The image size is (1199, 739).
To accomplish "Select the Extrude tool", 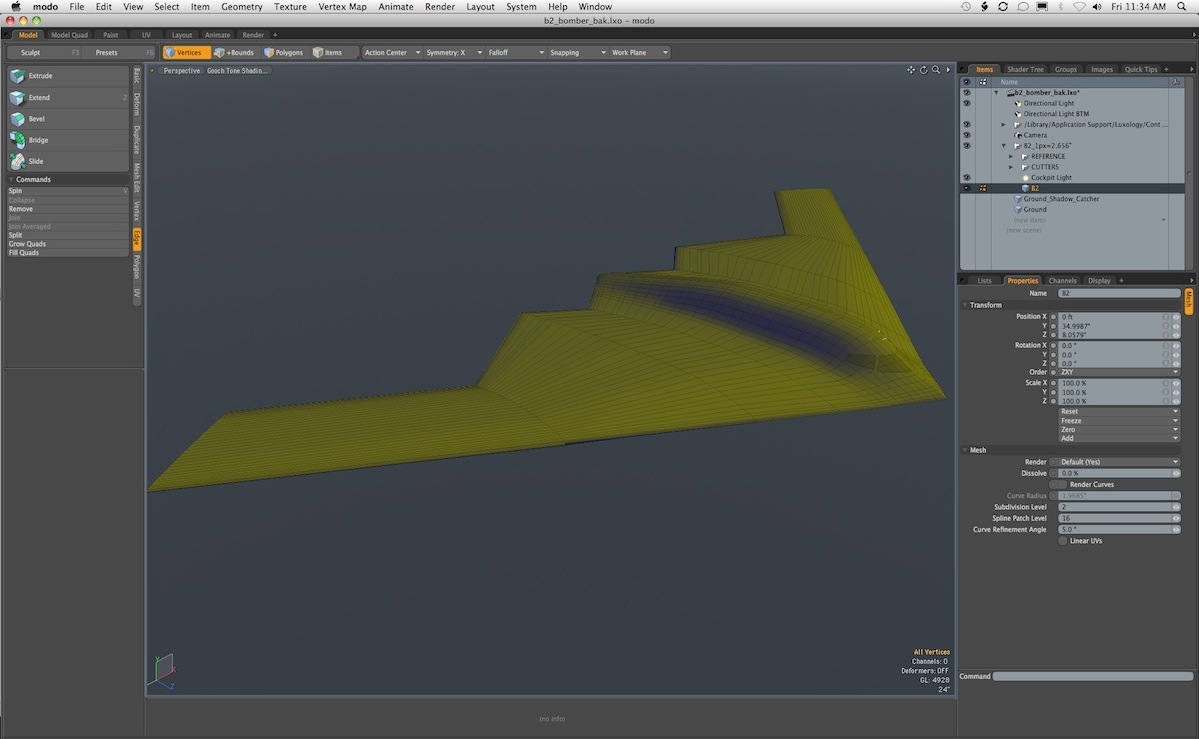I will pyautogui.click(x=40, y=76).
